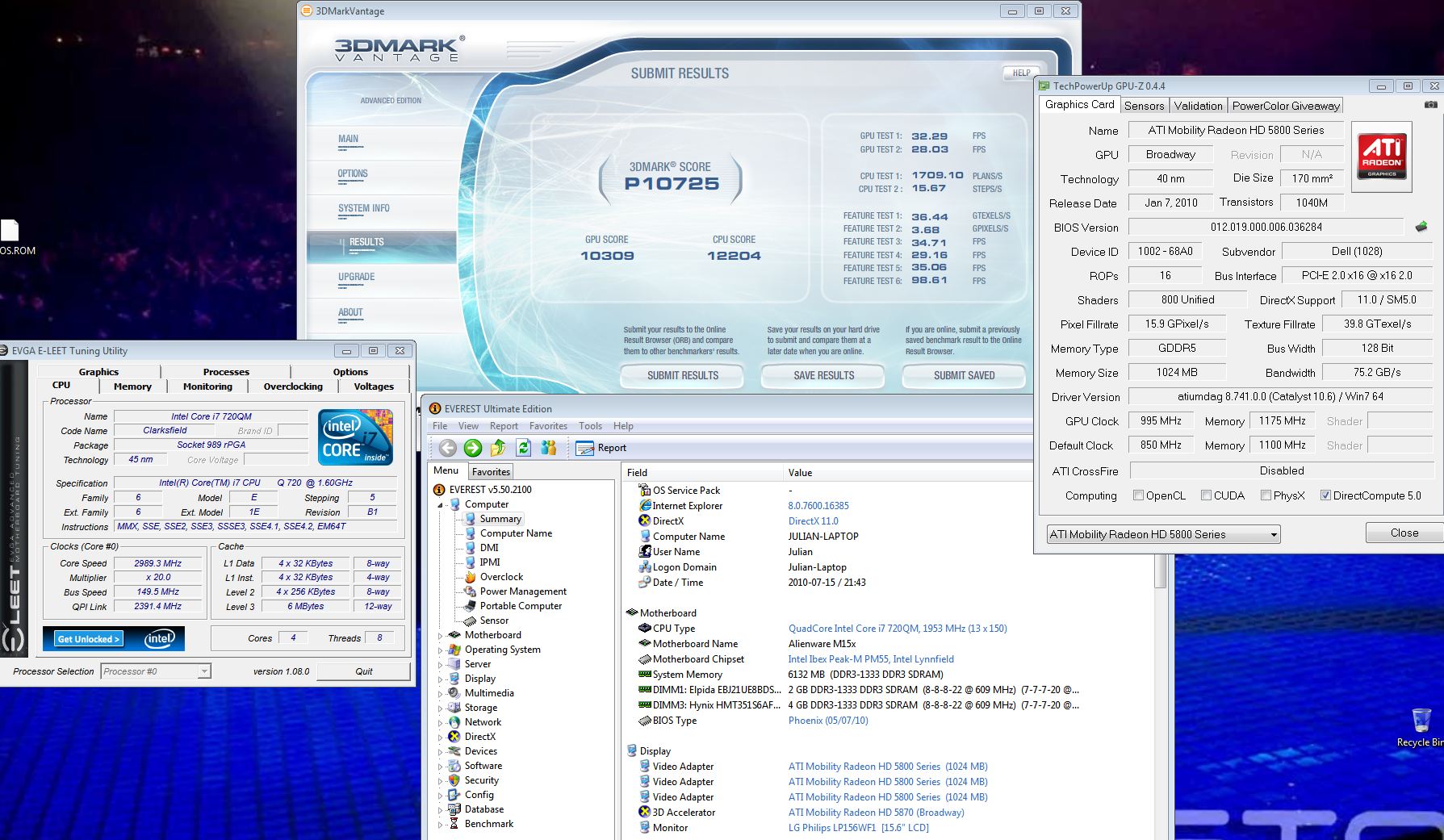Screen dimensions: 1444x840
Task: Click GPU-Z BIOS save chip icon
Action: pyautogui.click(x=1421, y=228)
